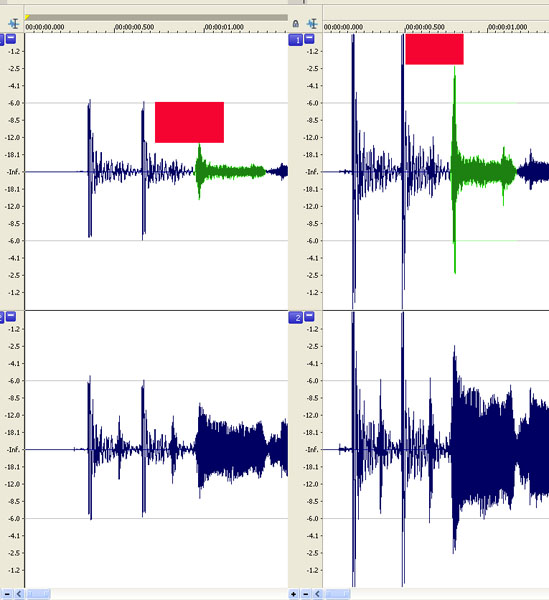Click the 00:00:00.500 mark on the left ruler

pyautogui.click(x=134, y=27)
